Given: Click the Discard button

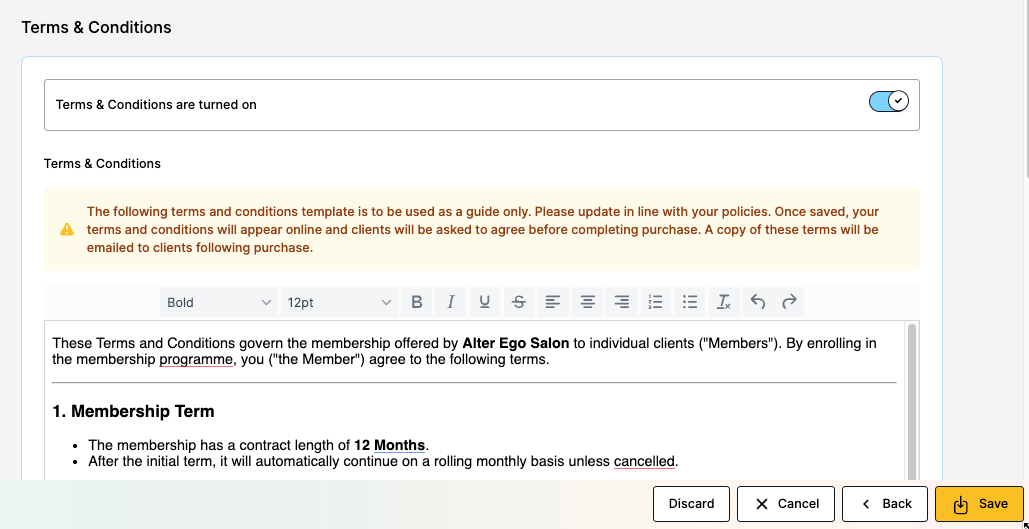Looking at the screenshot, I should pyautogui.click(x=691, y=504).
